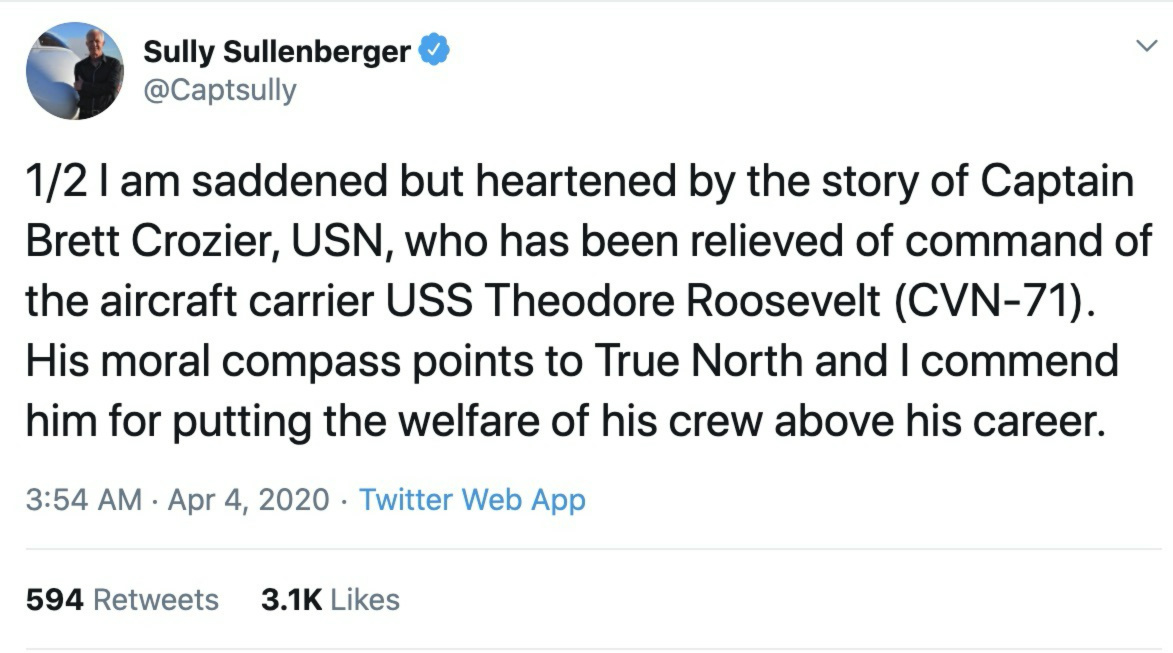Click the "594" retweet count number

(54, 599)
